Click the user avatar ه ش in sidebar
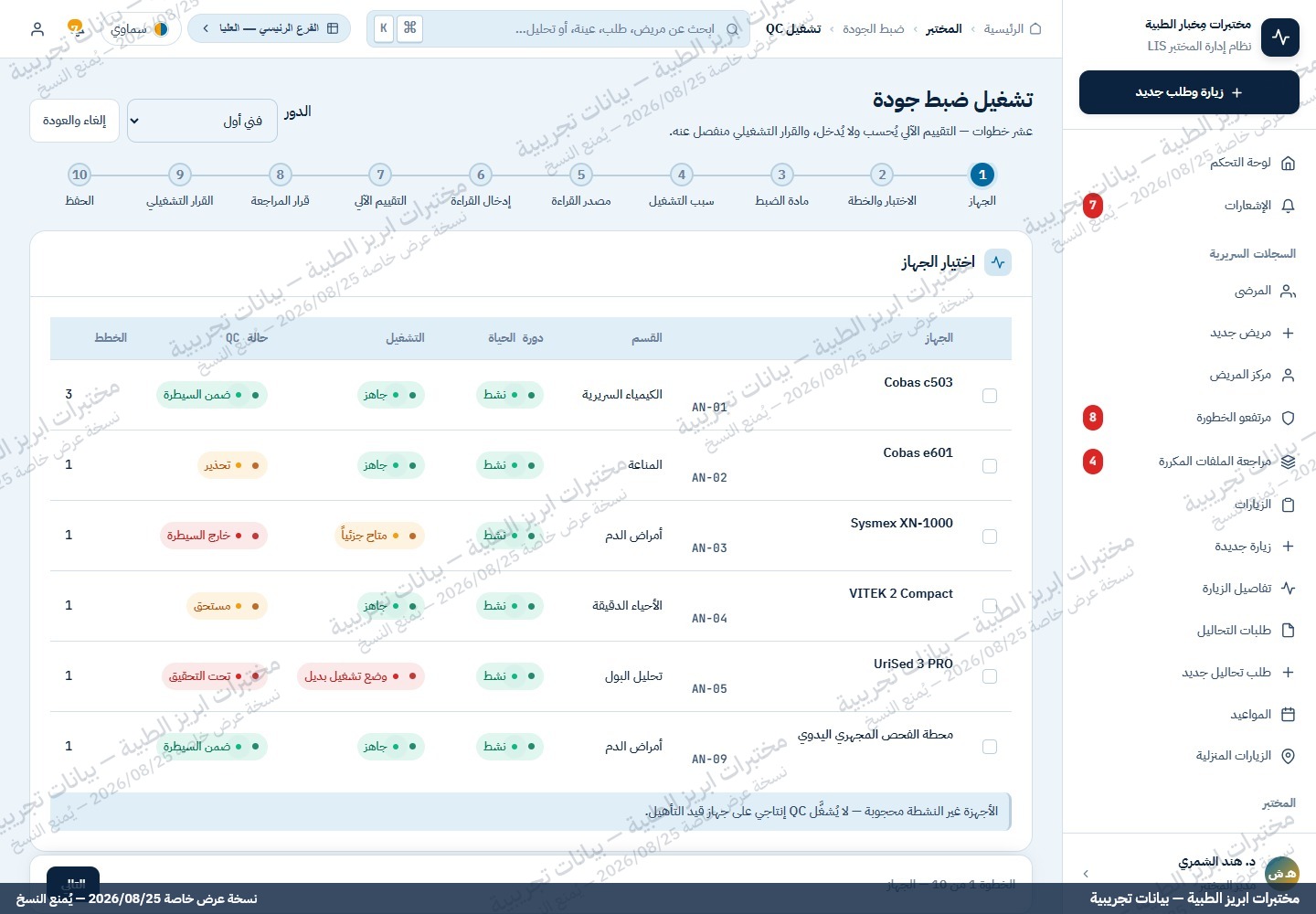Viewport: 1316px width, 914px height. pos(1281,874)
